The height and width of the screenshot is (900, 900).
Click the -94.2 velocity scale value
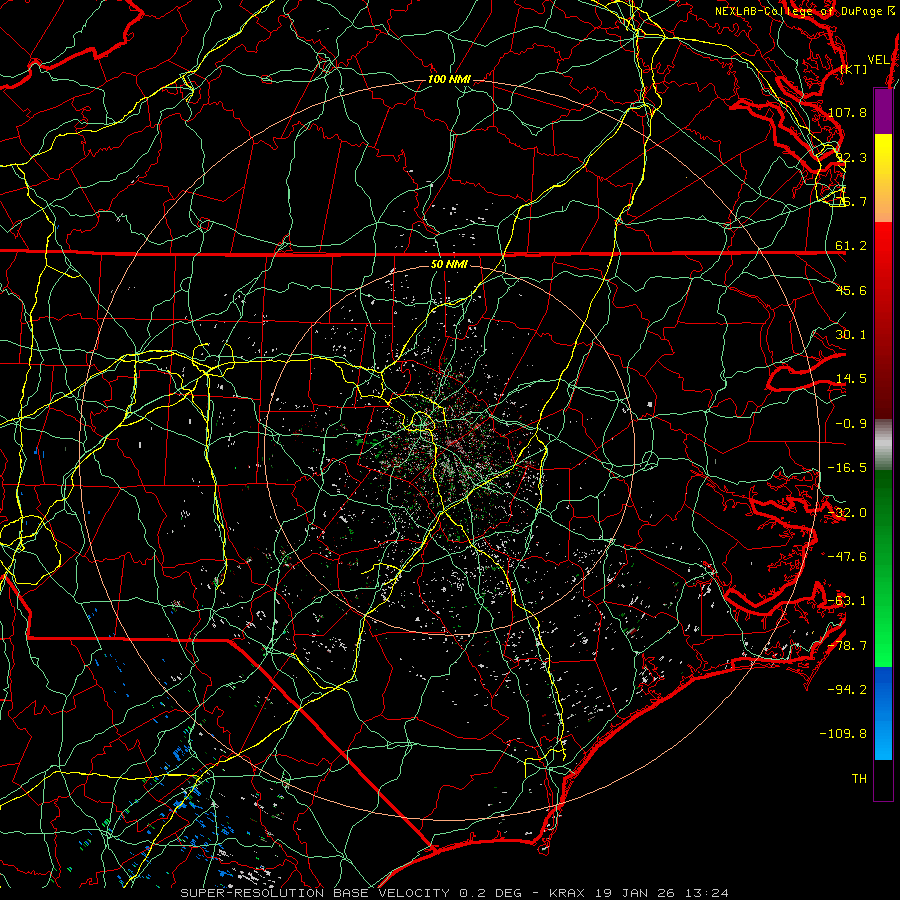pos(847,690)
